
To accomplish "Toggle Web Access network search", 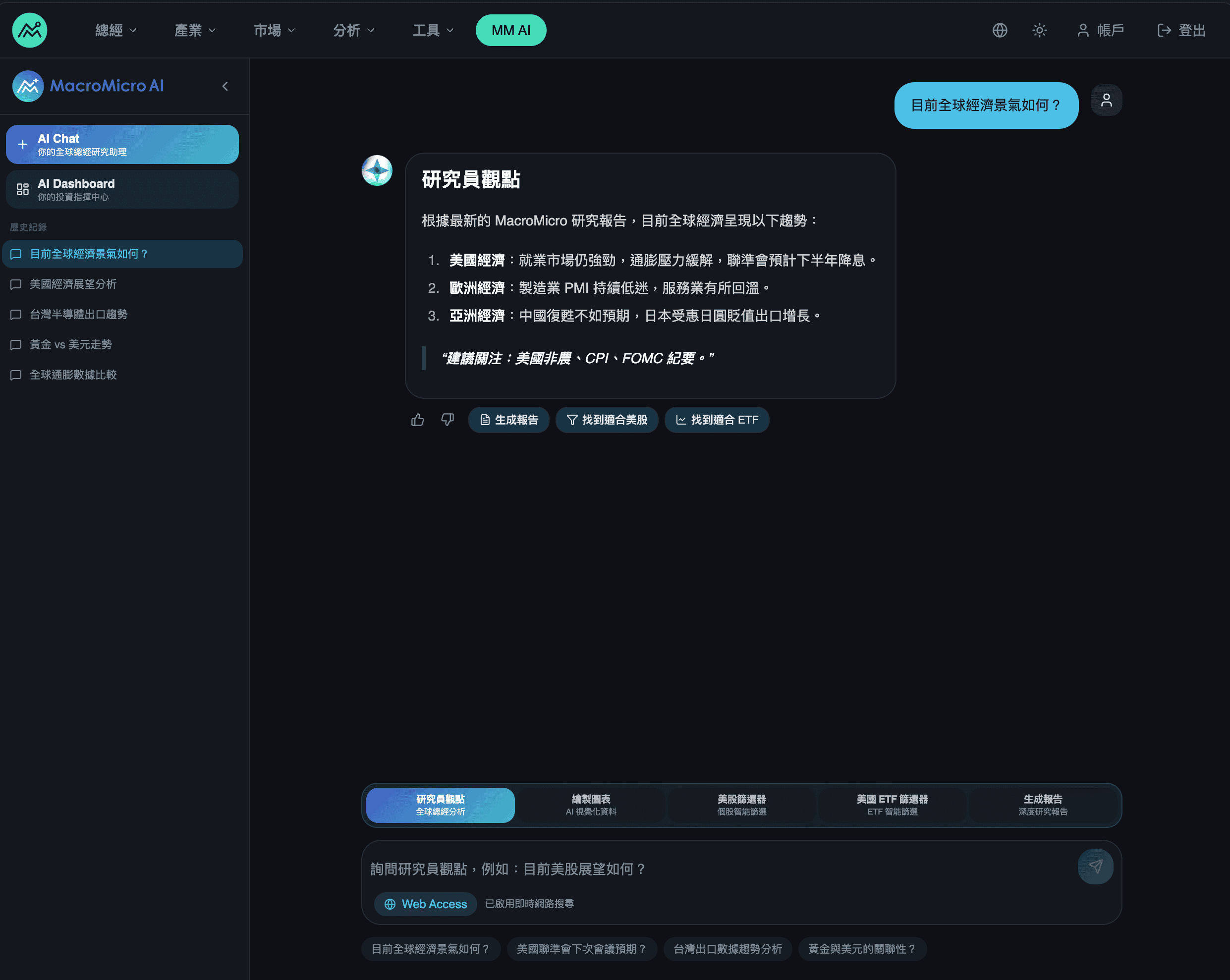I will point(426,904).
